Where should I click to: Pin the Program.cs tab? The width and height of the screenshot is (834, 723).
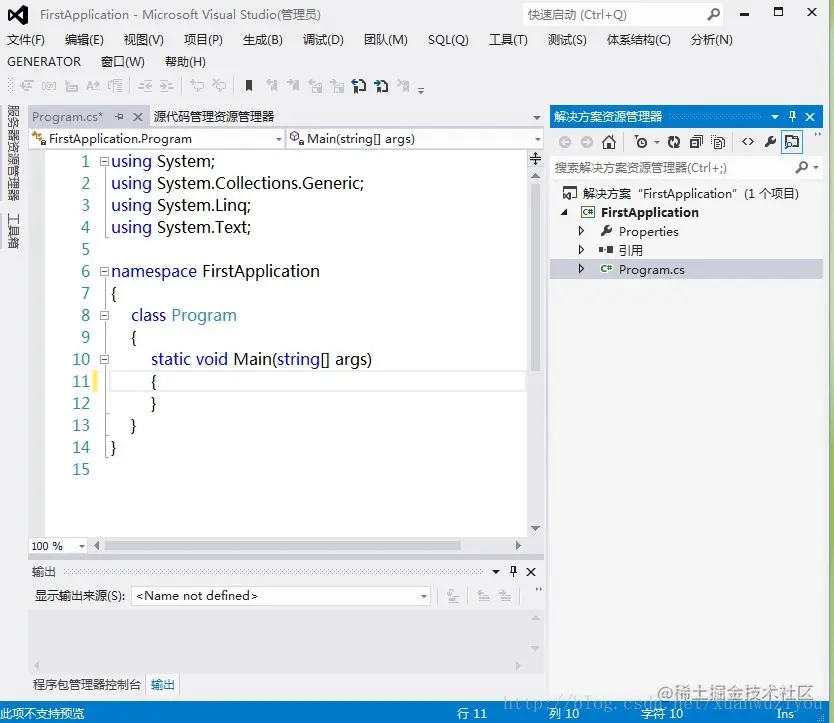[x=119, y=117]
